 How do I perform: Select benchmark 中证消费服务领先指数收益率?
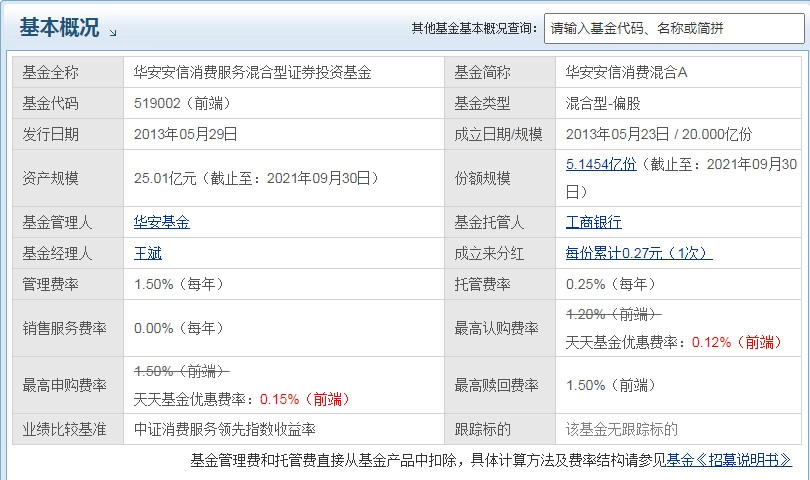pyautogui.click(x=225, y=429)
